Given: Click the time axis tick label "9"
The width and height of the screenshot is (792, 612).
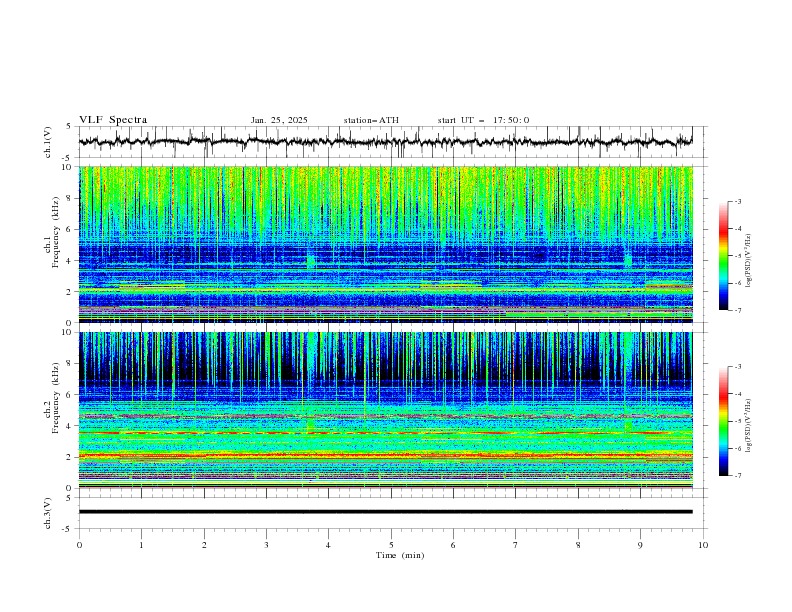Looking at the screenshot, I should (640, 545).
